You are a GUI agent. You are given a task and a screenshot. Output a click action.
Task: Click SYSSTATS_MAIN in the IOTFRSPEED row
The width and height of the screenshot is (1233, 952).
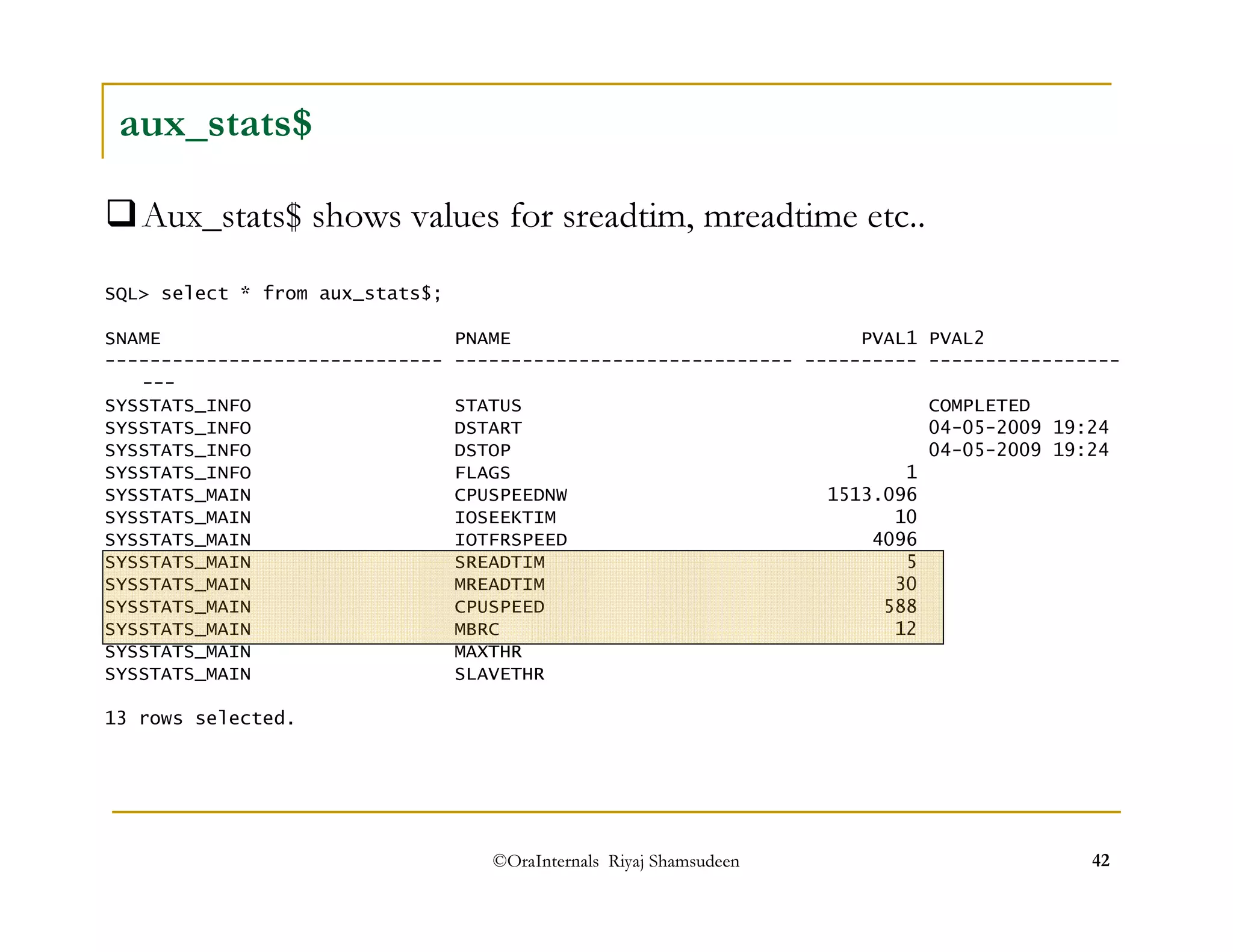click(178, 540)
